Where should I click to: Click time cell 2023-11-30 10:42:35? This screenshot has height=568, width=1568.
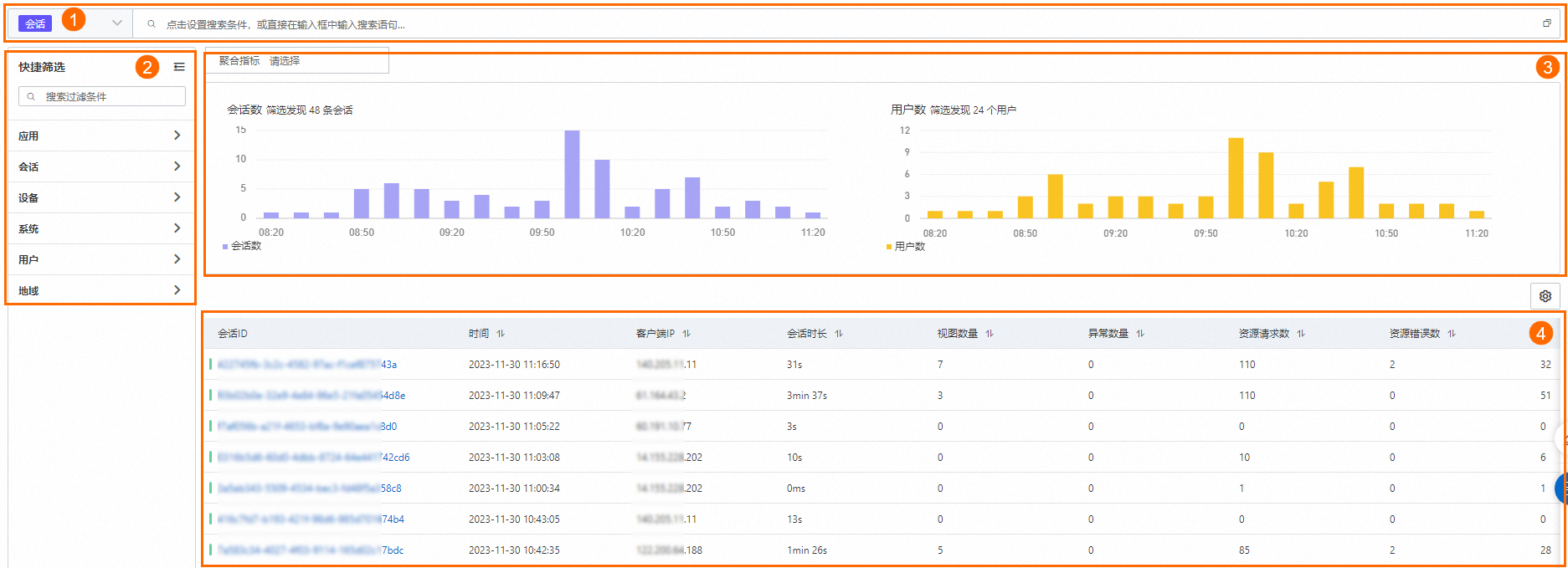(x=514, y=550)
